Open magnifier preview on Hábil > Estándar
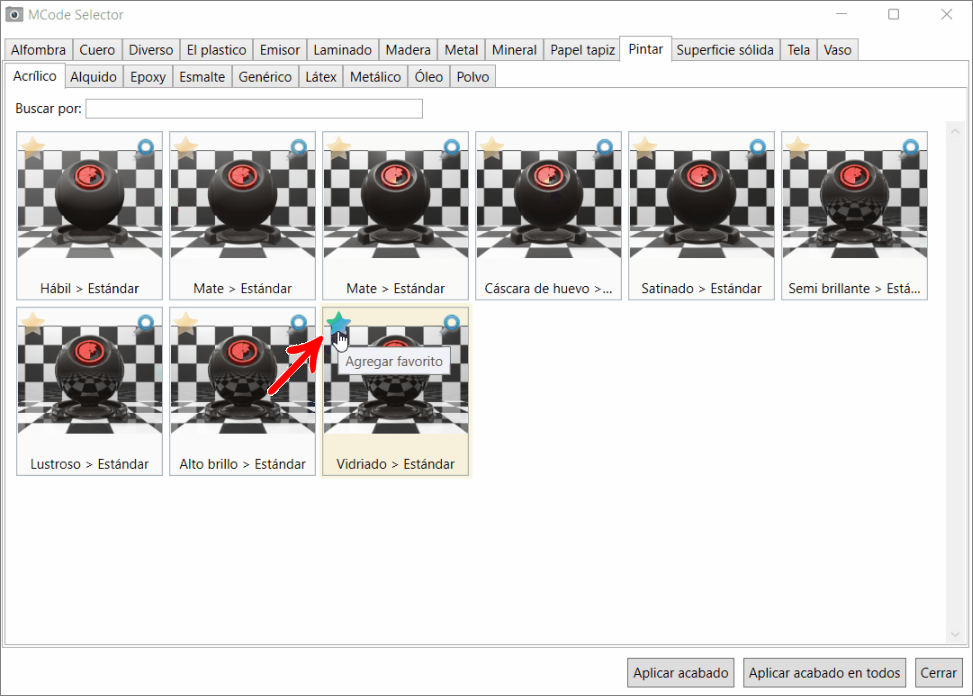The image size is (973, 696). point(145,148)
